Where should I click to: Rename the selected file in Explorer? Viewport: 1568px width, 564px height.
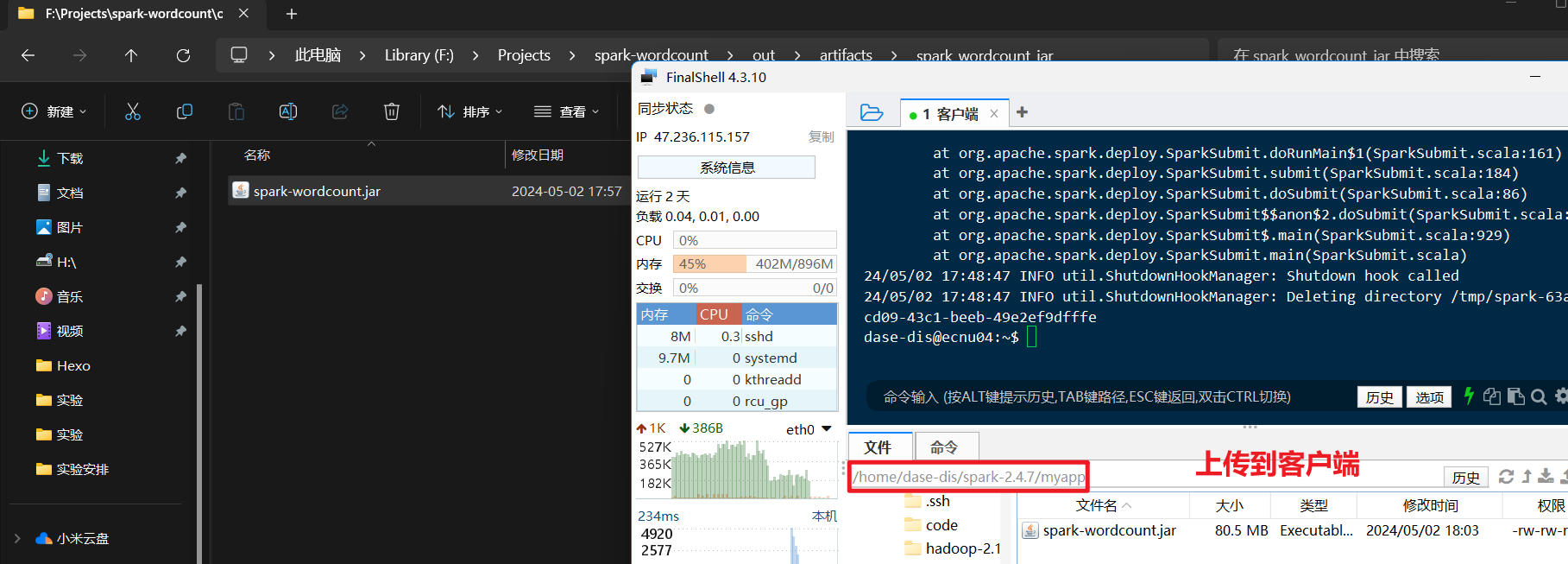pos(288,111)
